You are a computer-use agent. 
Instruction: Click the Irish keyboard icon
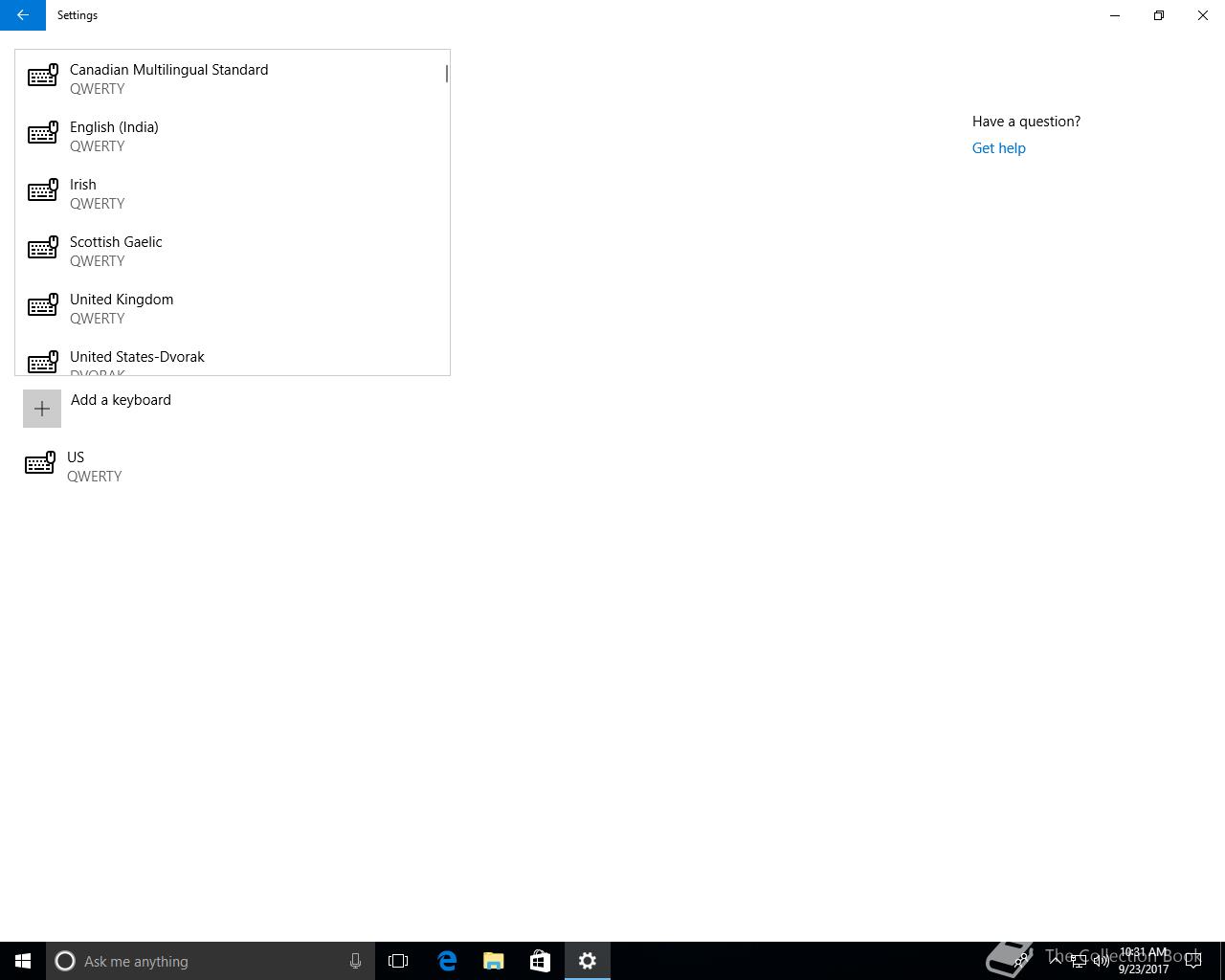pos(42,190)
